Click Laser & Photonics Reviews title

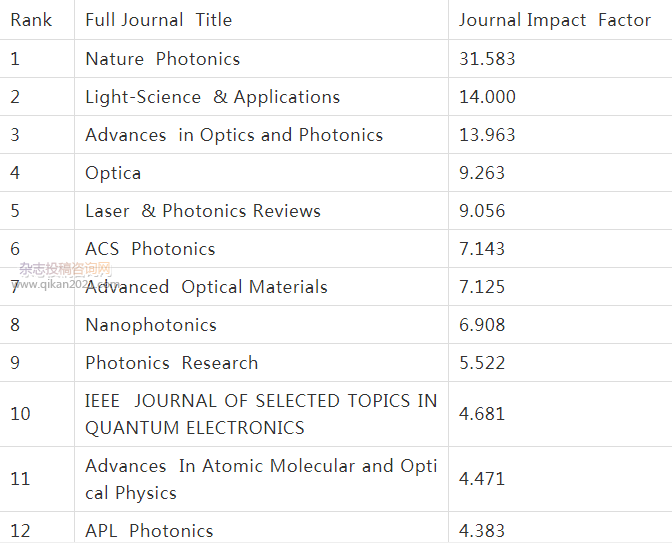[203, 211]
